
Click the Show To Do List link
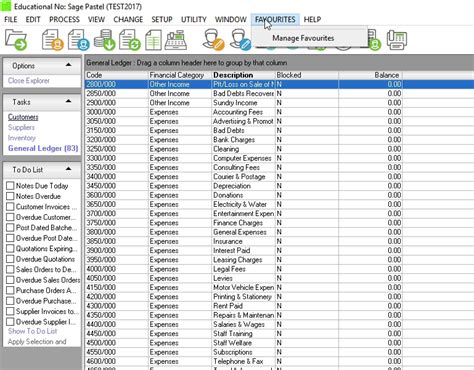[x=33, y=331]
